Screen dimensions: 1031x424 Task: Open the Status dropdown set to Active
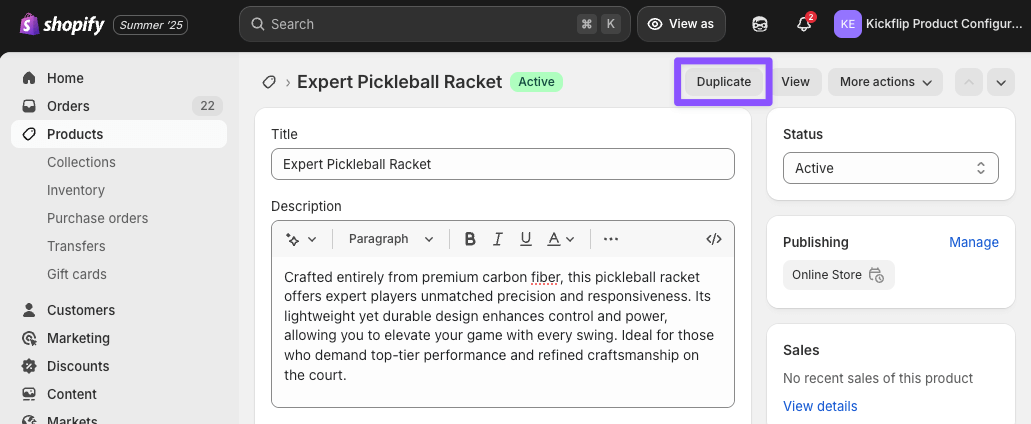tap(890, 168)
